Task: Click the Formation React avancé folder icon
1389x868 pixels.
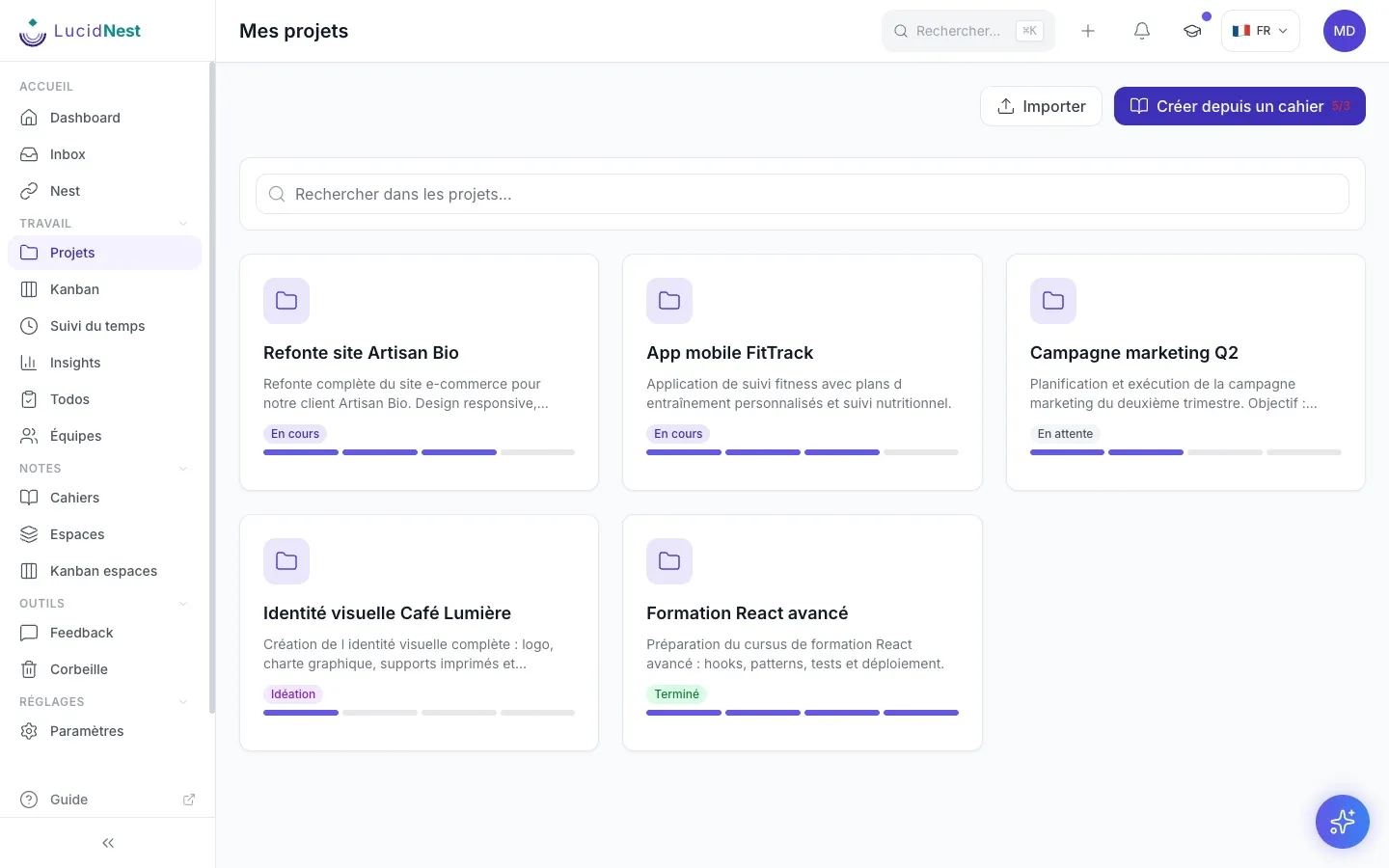Action: coord(669,561)
